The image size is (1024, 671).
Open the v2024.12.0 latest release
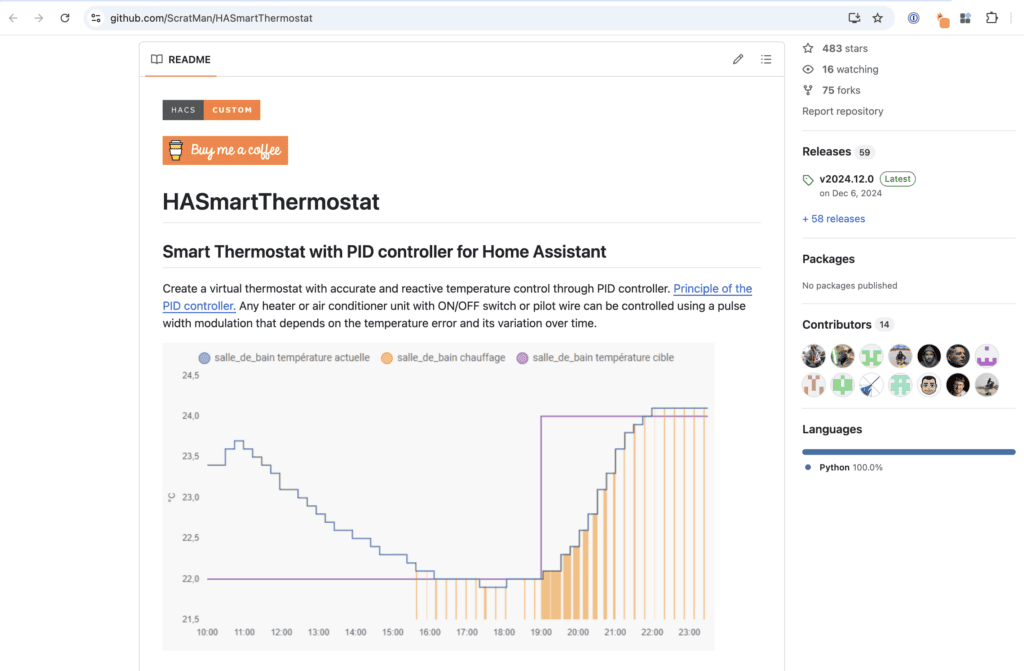coord(846,179)
